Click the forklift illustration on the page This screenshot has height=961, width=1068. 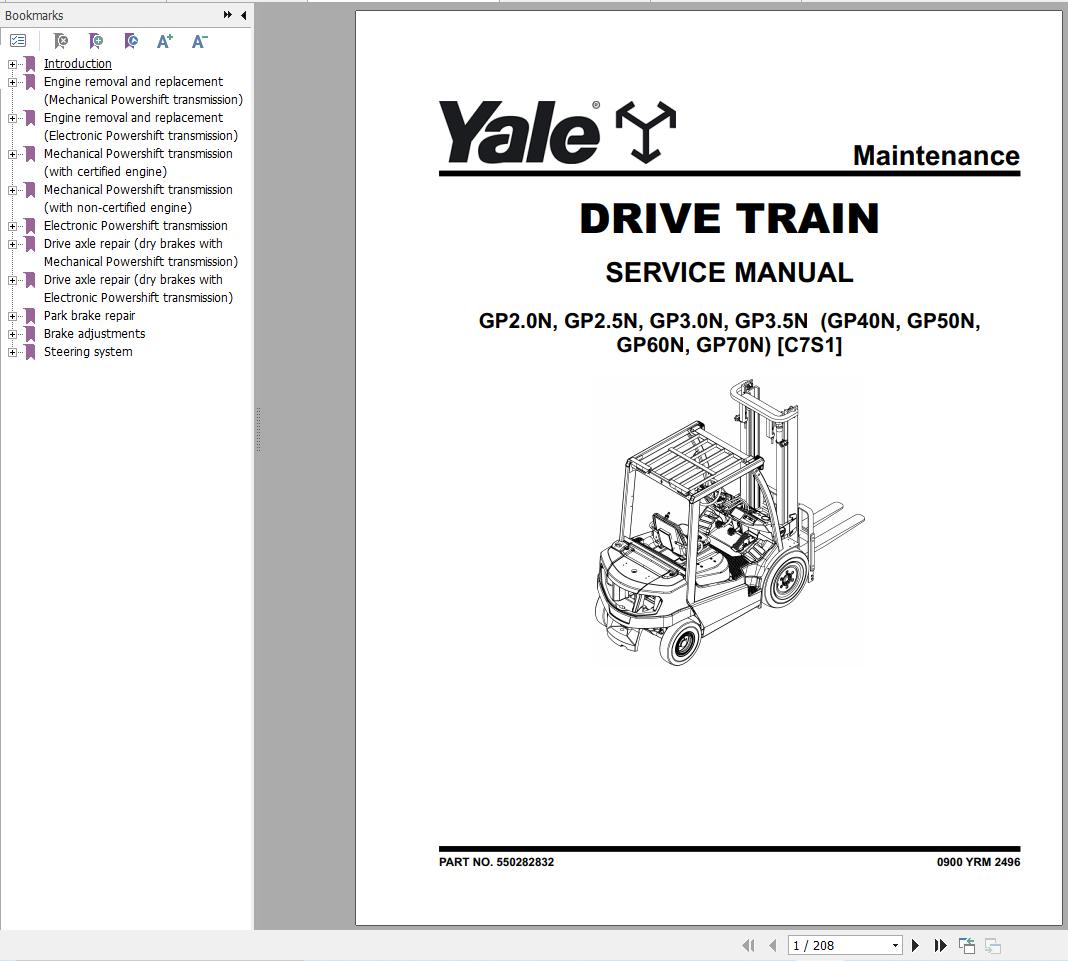[729, 522]
